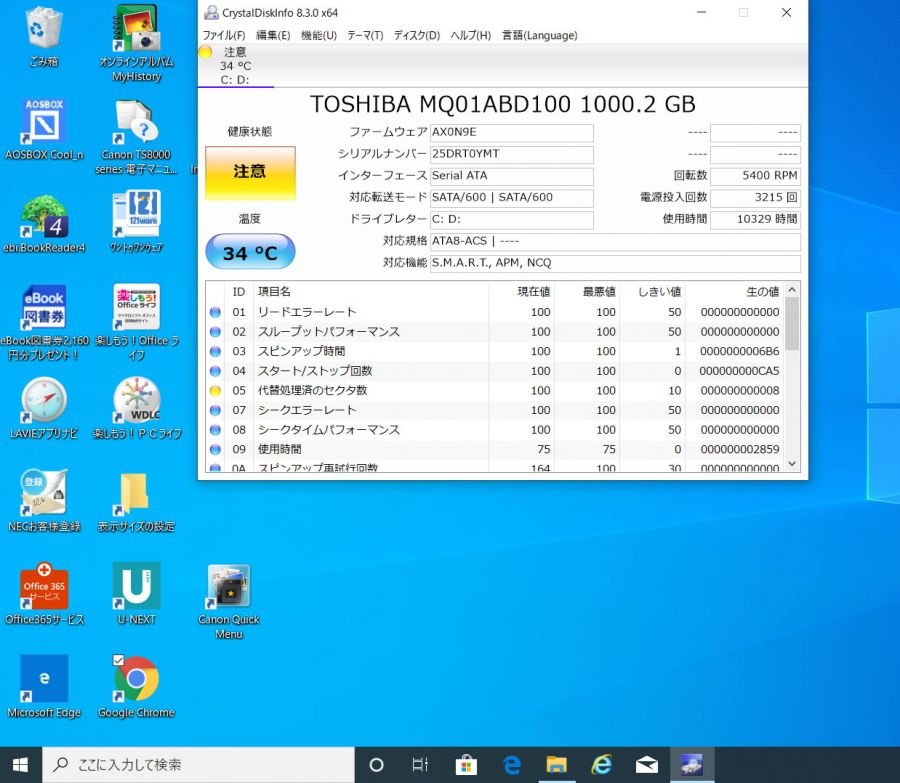The height and width of the screenshot is (783, 900).
Task: Click the 生の値 column header
Action: tap(735, 292)
